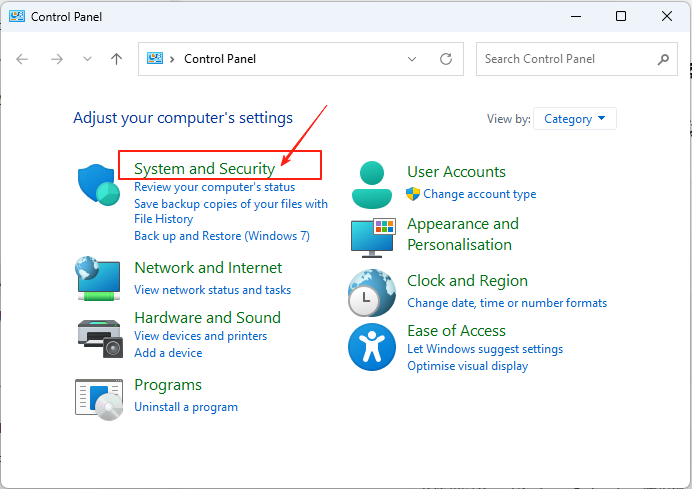Open View network status and tasks
This screenshot has width=692, height=489.
[212, 290]
